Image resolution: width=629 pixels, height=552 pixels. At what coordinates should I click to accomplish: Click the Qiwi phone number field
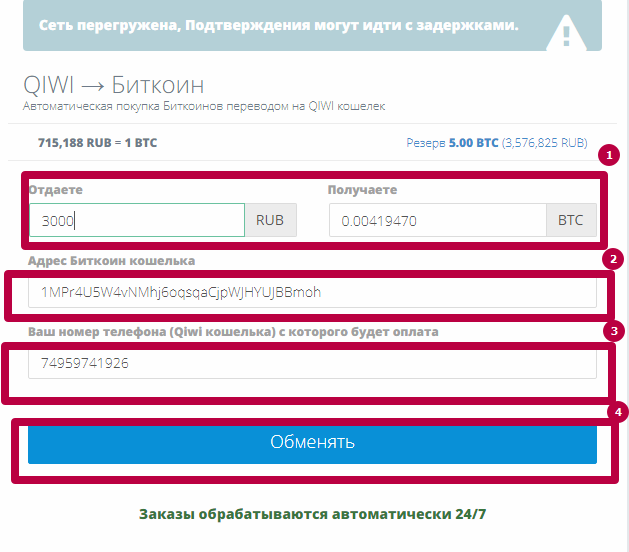pos(312,363)
